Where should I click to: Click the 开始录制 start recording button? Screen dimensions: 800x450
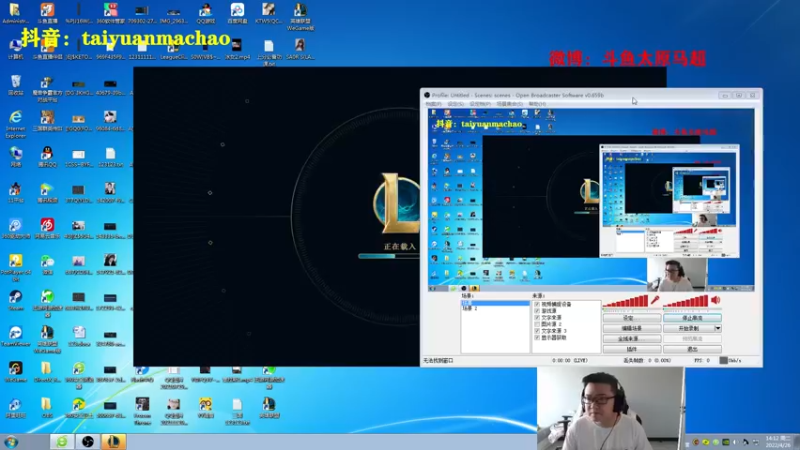689,328
